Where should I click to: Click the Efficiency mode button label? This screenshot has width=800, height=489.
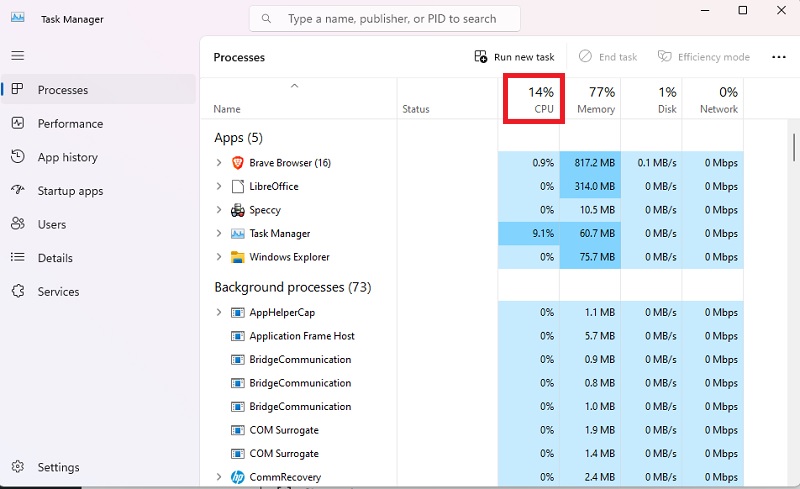tap(714, 57)
